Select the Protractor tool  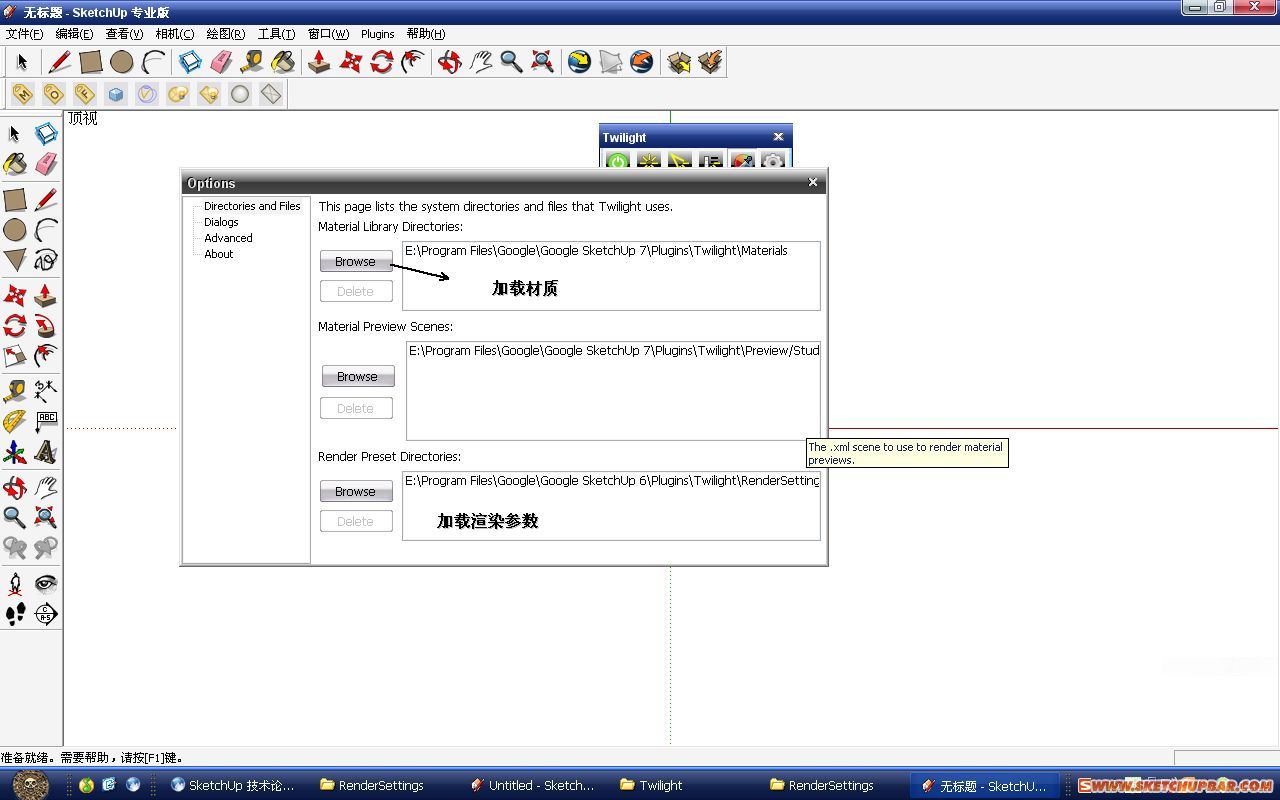pos(15,421)
